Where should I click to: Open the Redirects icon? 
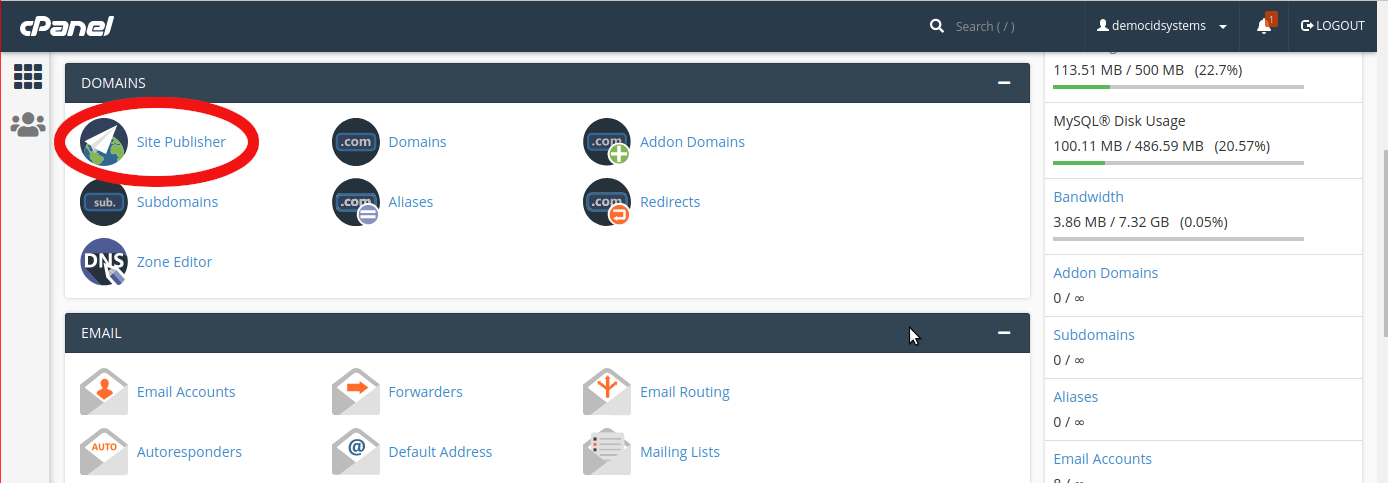(x=607, y=202)
